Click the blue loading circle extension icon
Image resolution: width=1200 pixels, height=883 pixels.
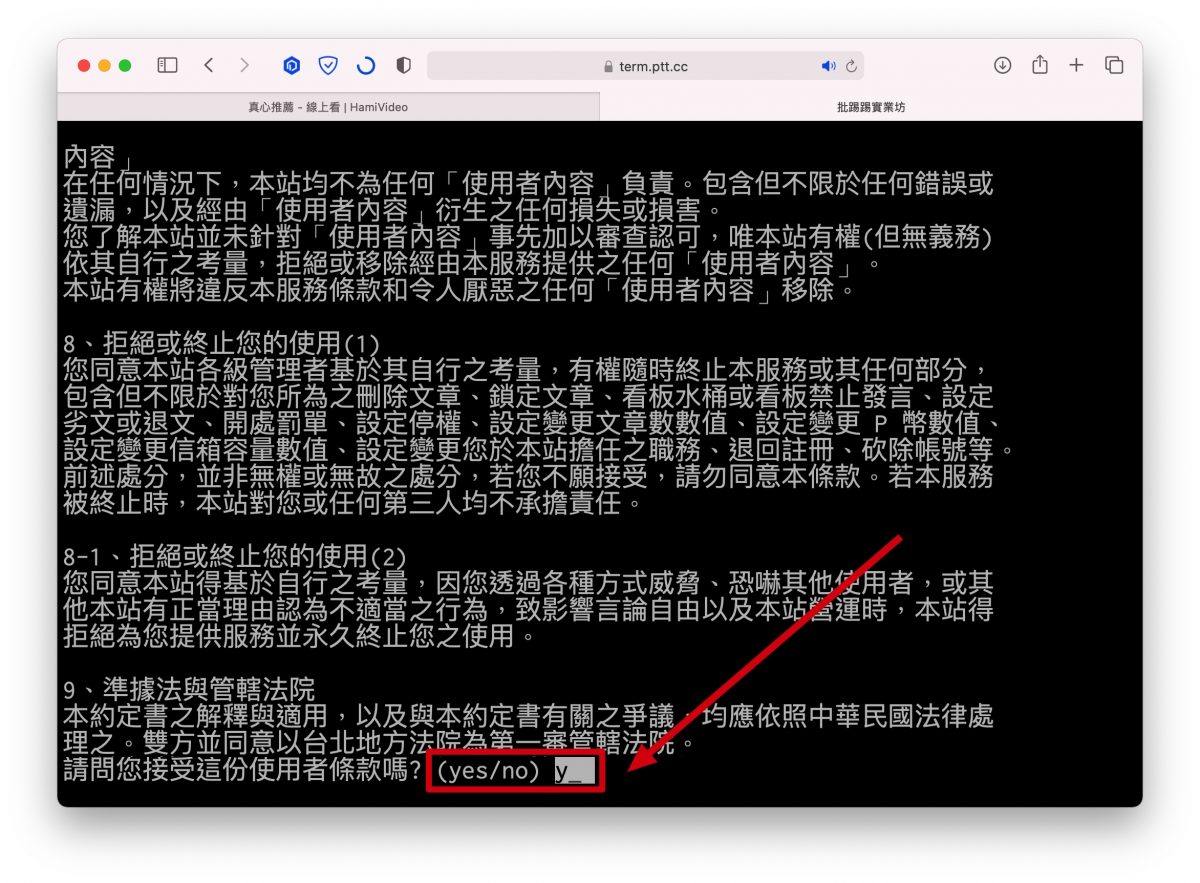[366, 66]
